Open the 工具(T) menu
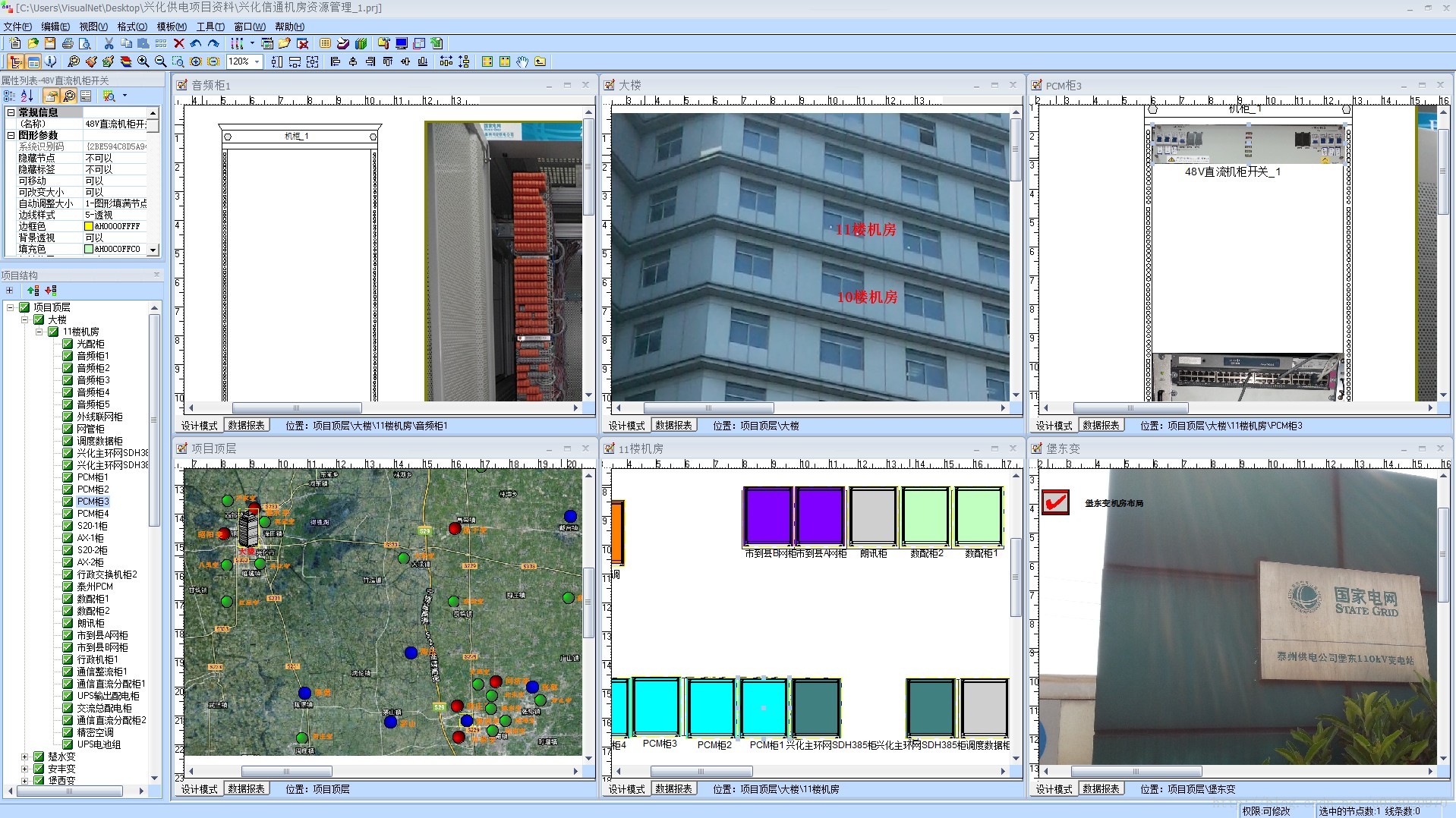1456x818 pixels. click(210, 27)
